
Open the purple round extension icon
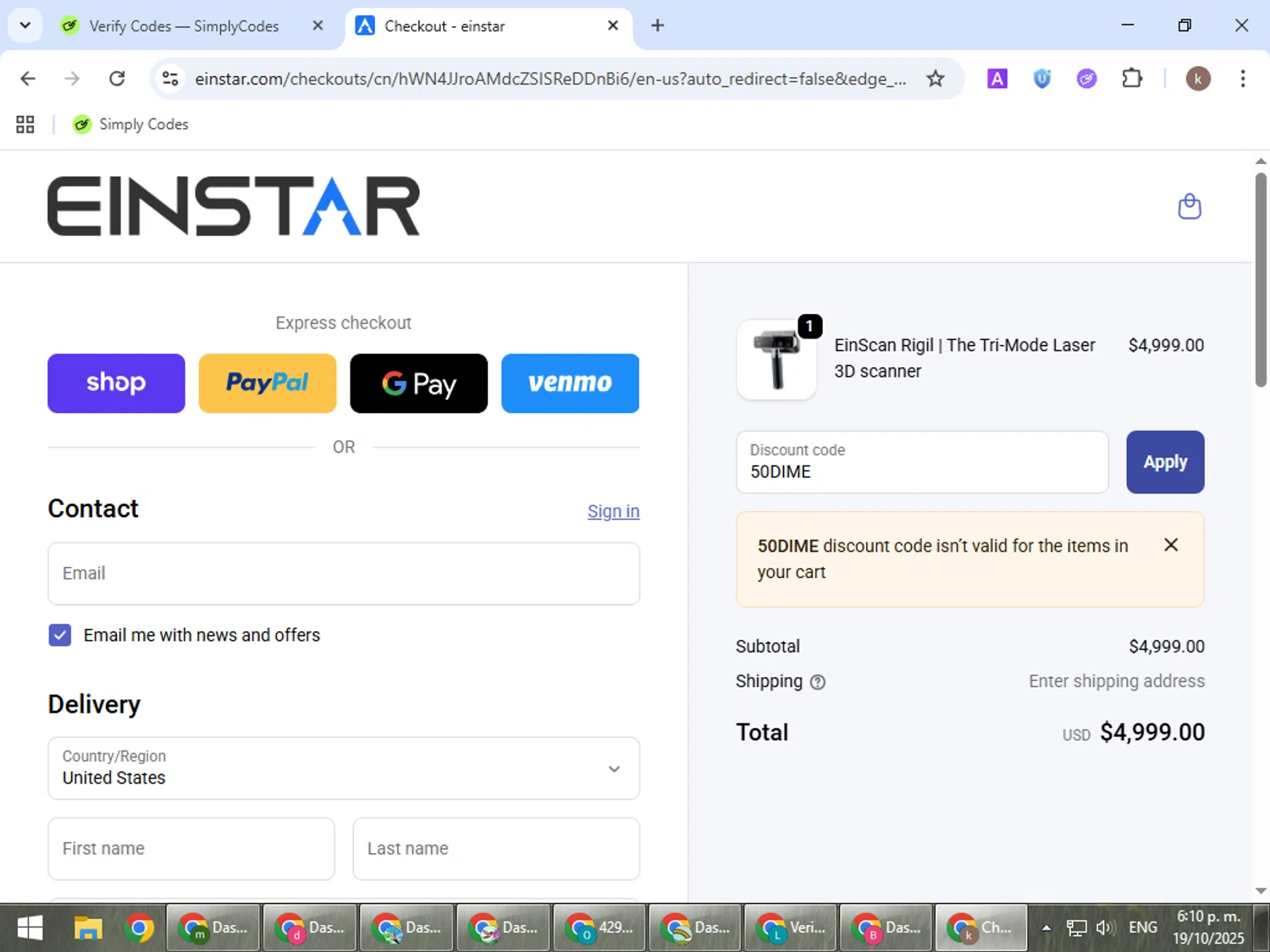click(1086, 79)
